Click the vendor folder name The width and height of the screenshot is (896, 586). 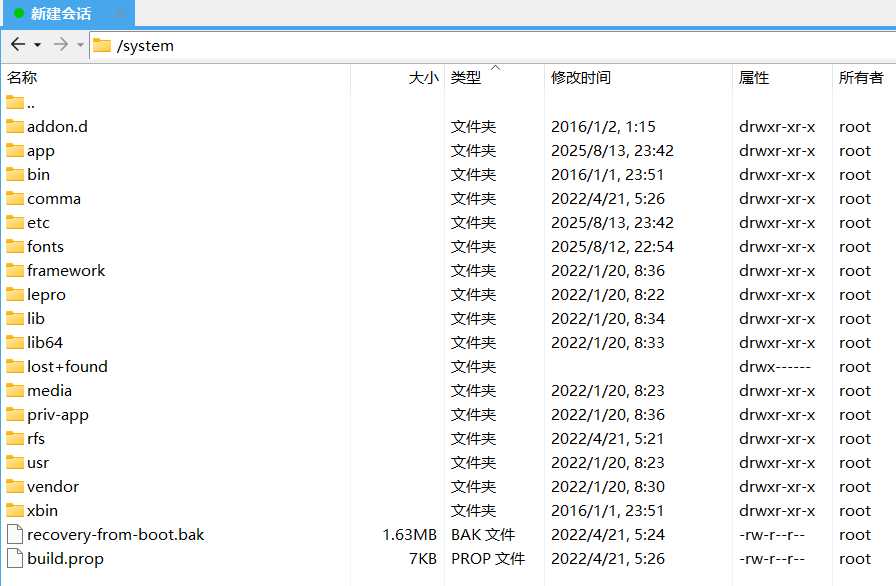[x=53, y=487]
